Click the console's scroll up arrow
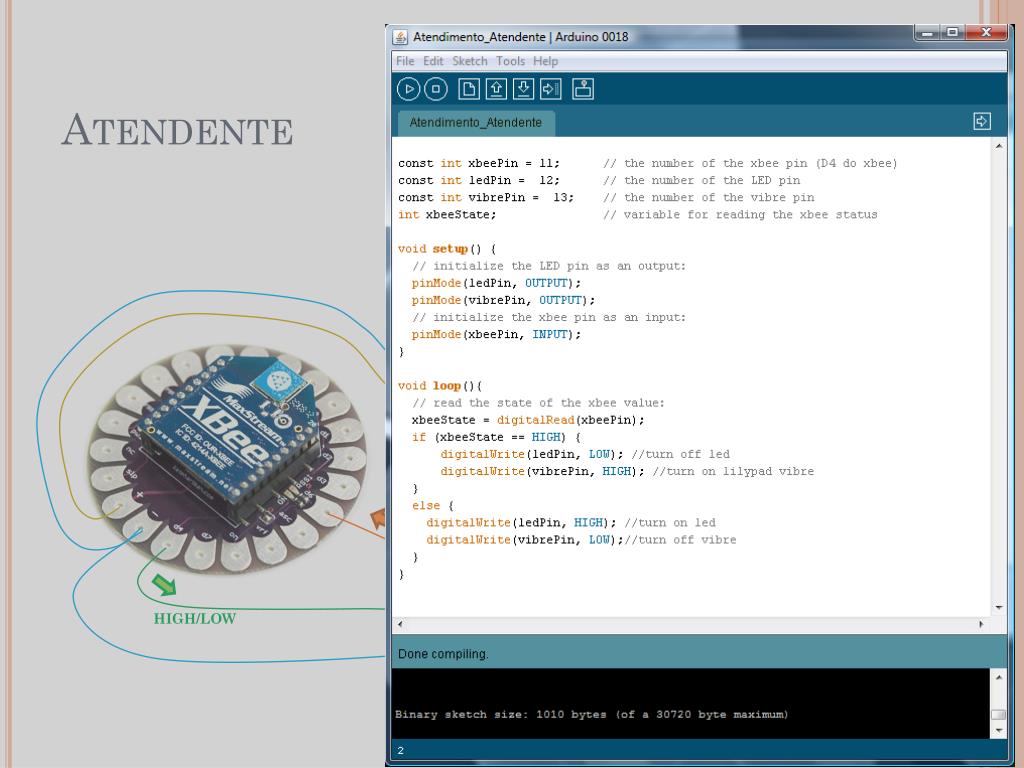 coord(999,677)
